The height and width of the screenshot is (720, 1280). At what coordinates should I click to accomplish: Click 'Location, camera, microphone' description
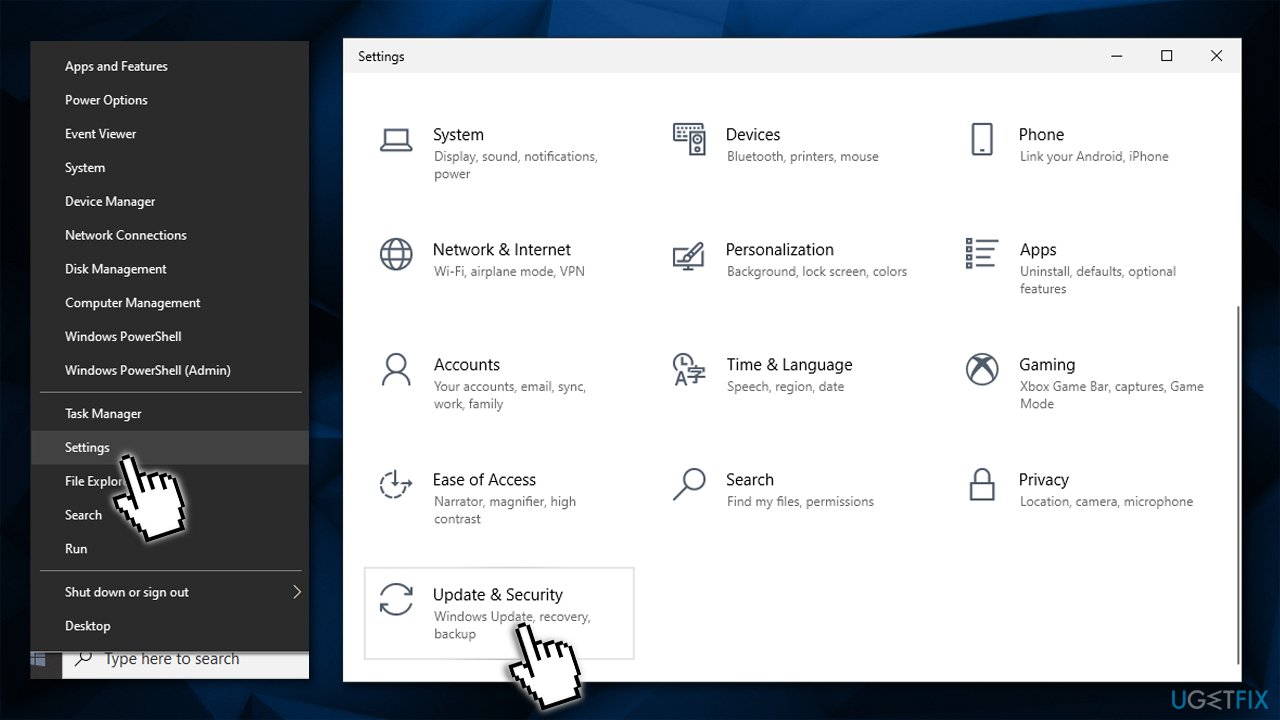click(x=1106, y=502)
